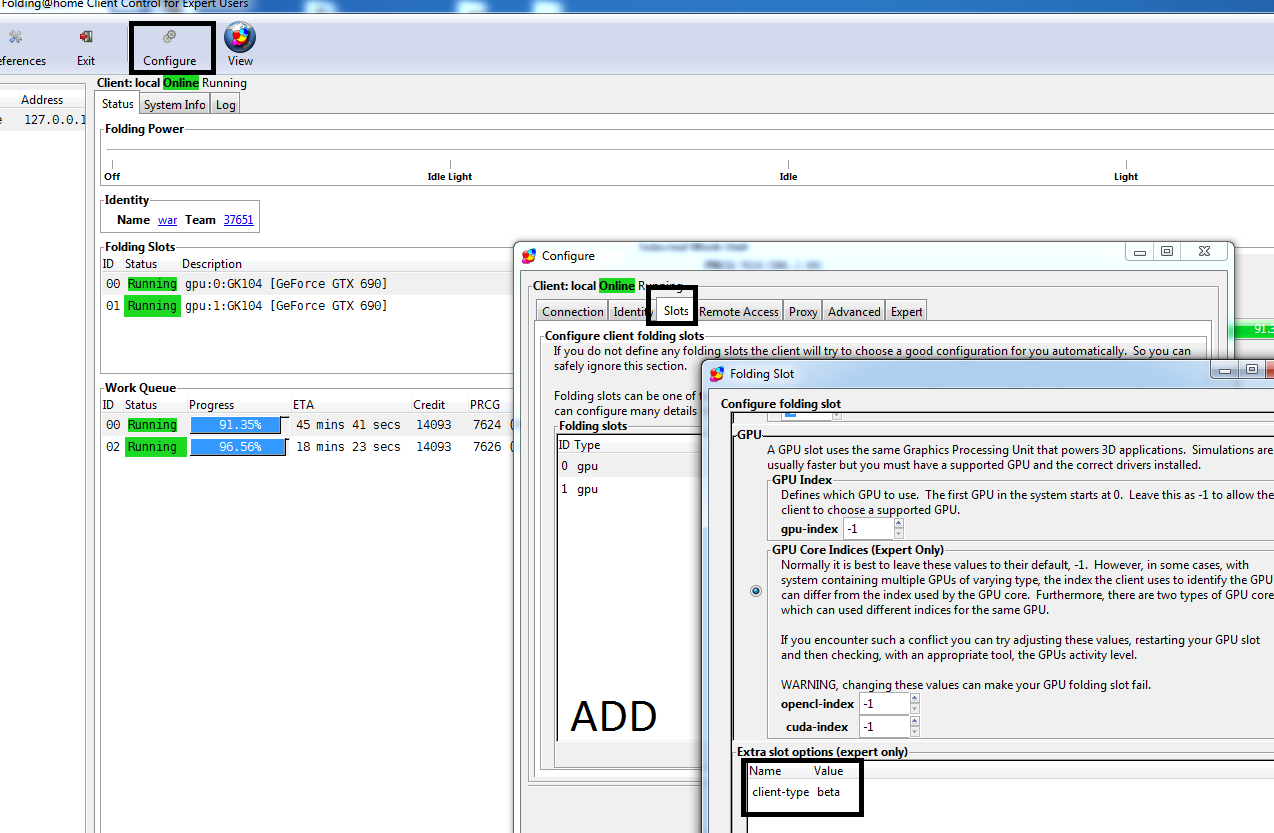Minimize the Configure dialog window
The width and height of the screenshot is (1274, 833).
point(1140,253)
